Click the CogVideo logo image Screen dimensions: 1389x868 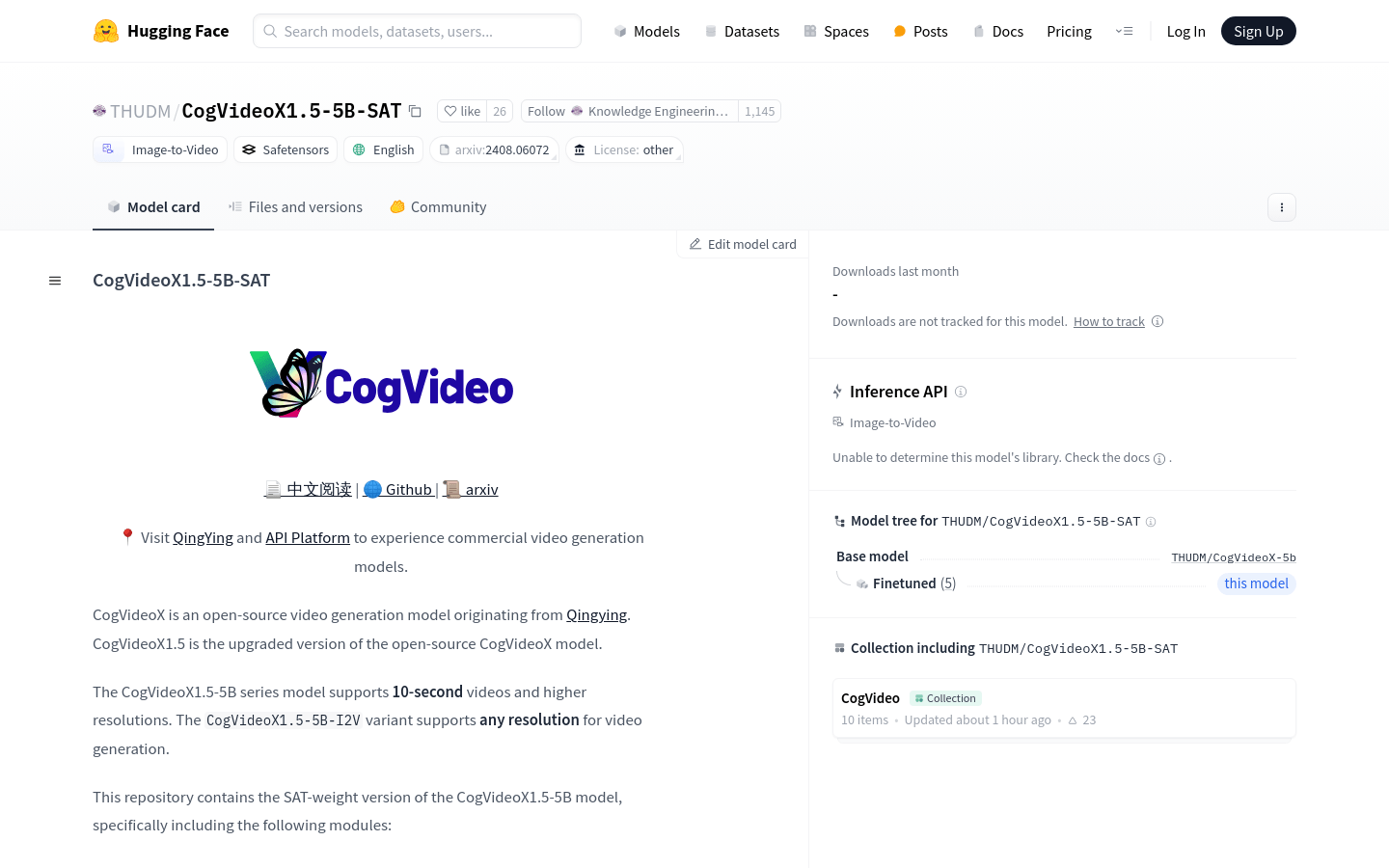[x=381, y=383]
